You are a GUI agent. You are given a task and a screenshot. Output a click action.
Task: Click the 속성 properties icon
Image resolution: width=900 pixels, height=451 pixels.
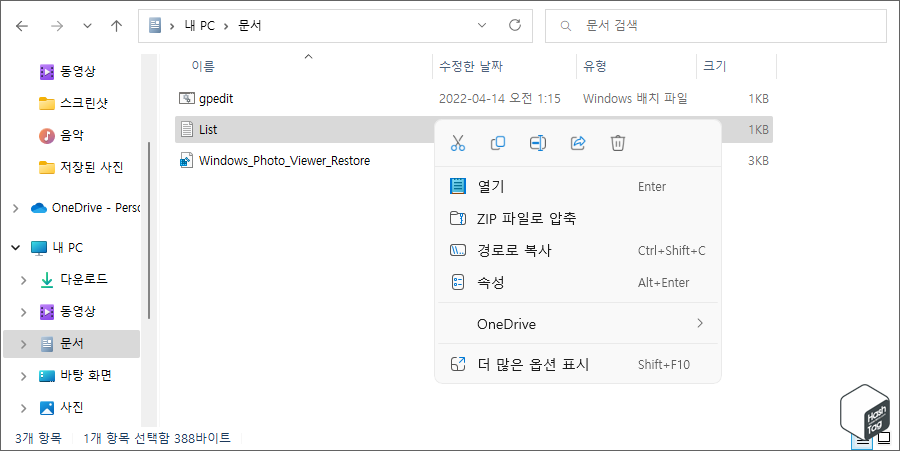point(457,282)
